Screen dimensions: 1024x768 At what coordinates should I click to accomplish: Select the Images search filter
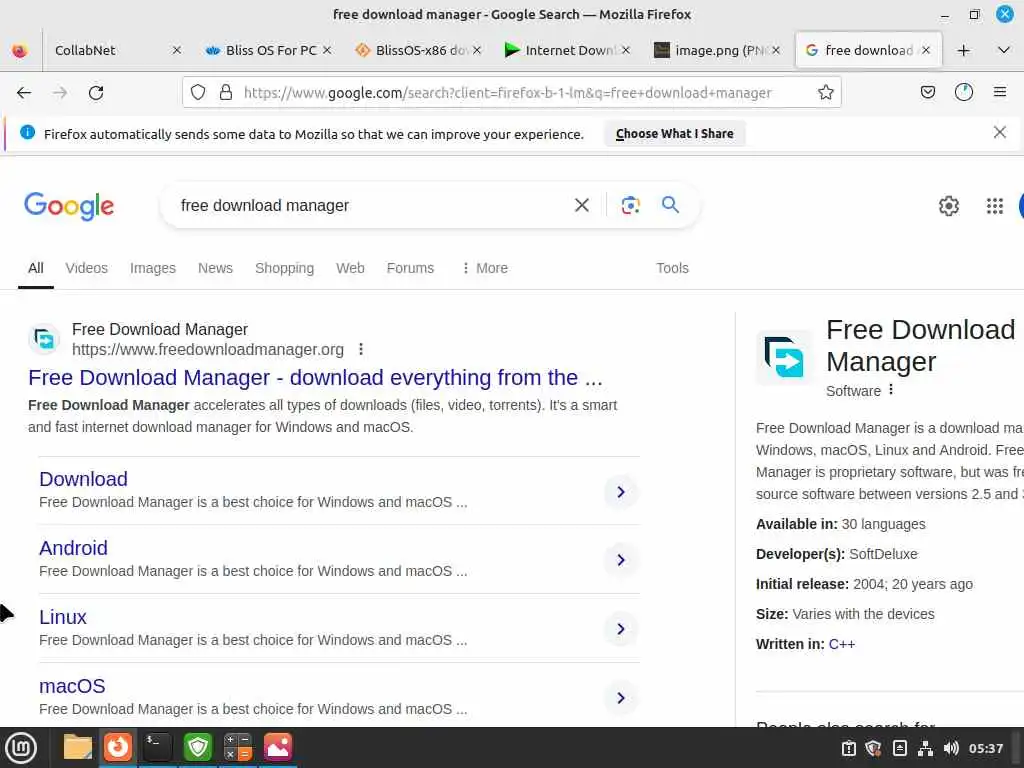click(153, 268)
